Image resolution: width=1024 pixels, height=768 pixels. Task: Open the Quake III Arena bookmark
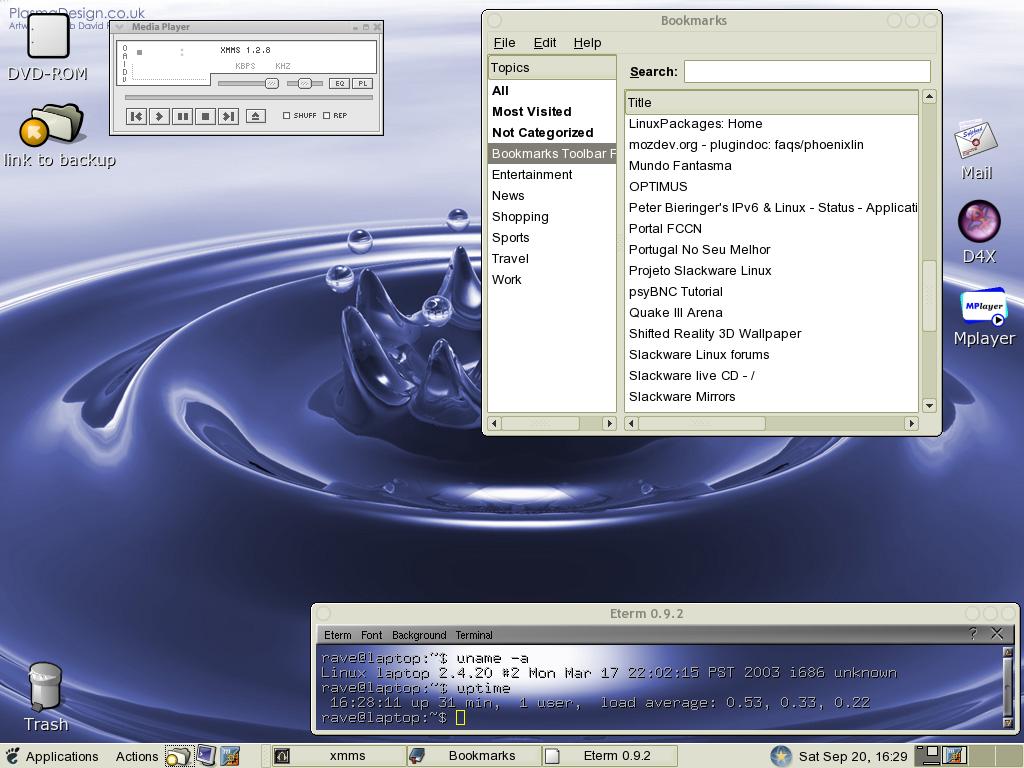675,312
